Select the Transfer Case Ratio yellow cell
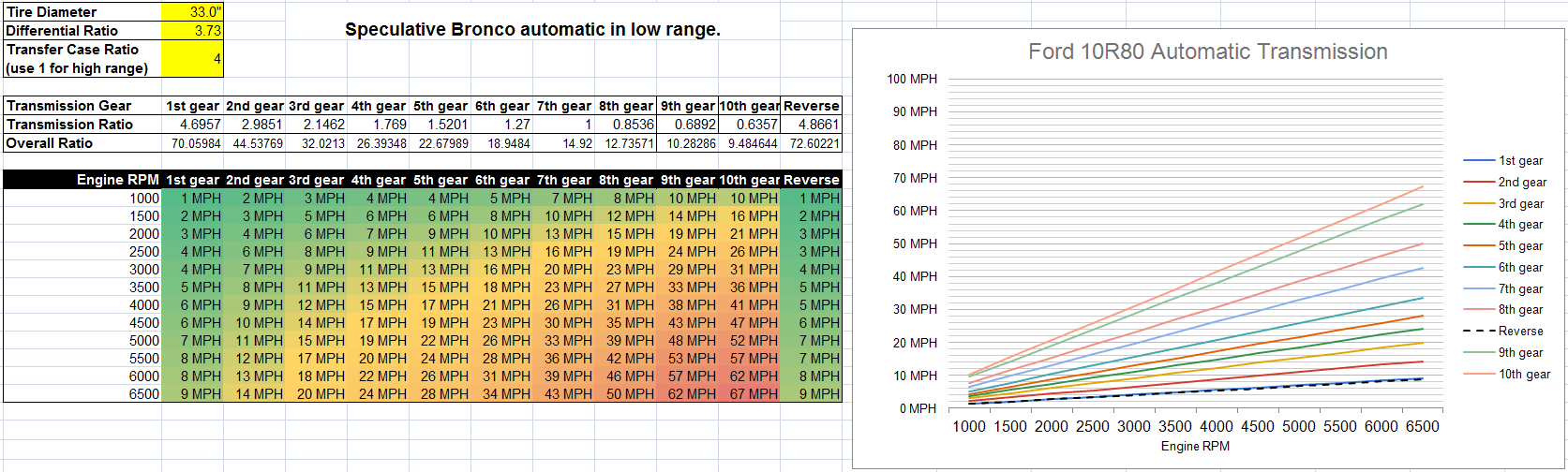Screen dimensions: 1568x472 (192, 58)
